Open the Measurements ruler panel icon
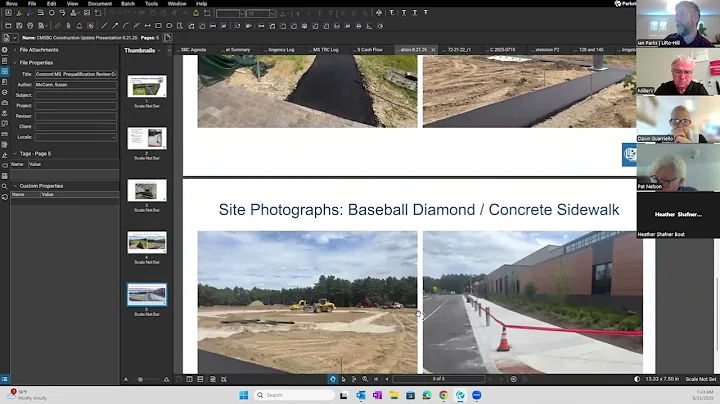 [5, 134]
